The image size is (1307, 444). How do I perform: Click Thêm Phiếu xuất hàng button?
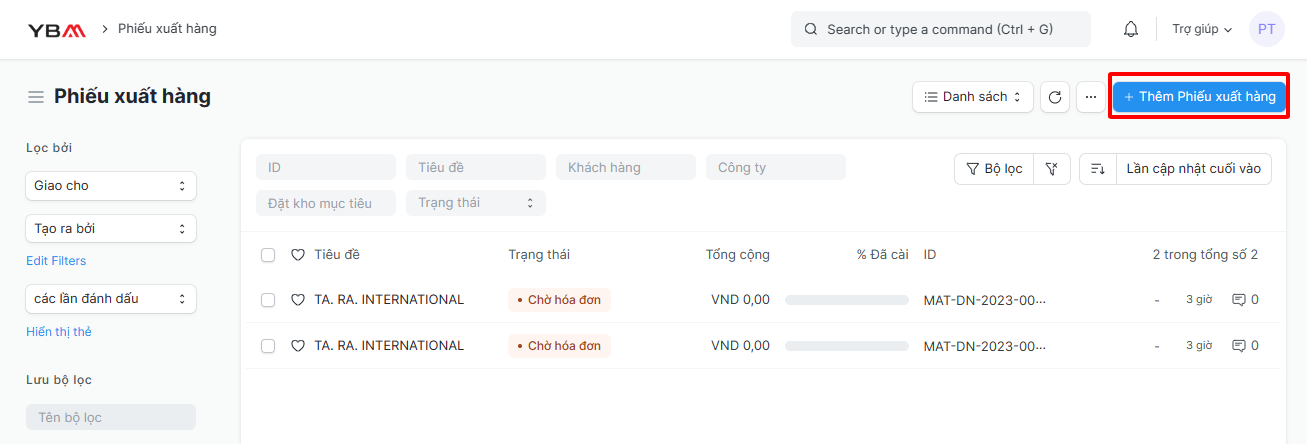1199,97
